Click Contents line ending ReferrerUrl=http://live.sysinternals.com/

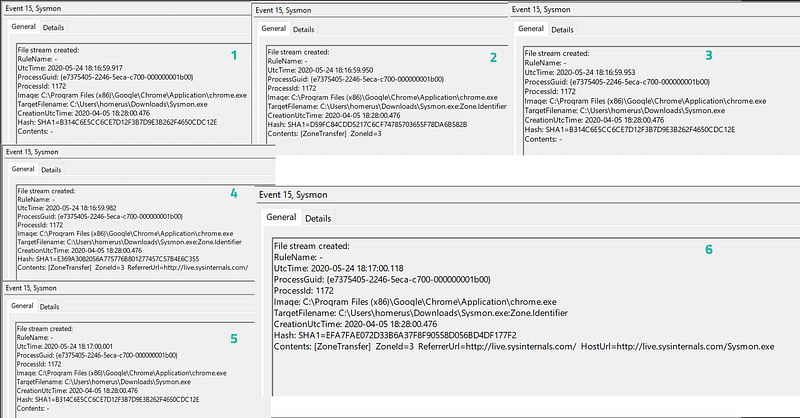[133, 267]
